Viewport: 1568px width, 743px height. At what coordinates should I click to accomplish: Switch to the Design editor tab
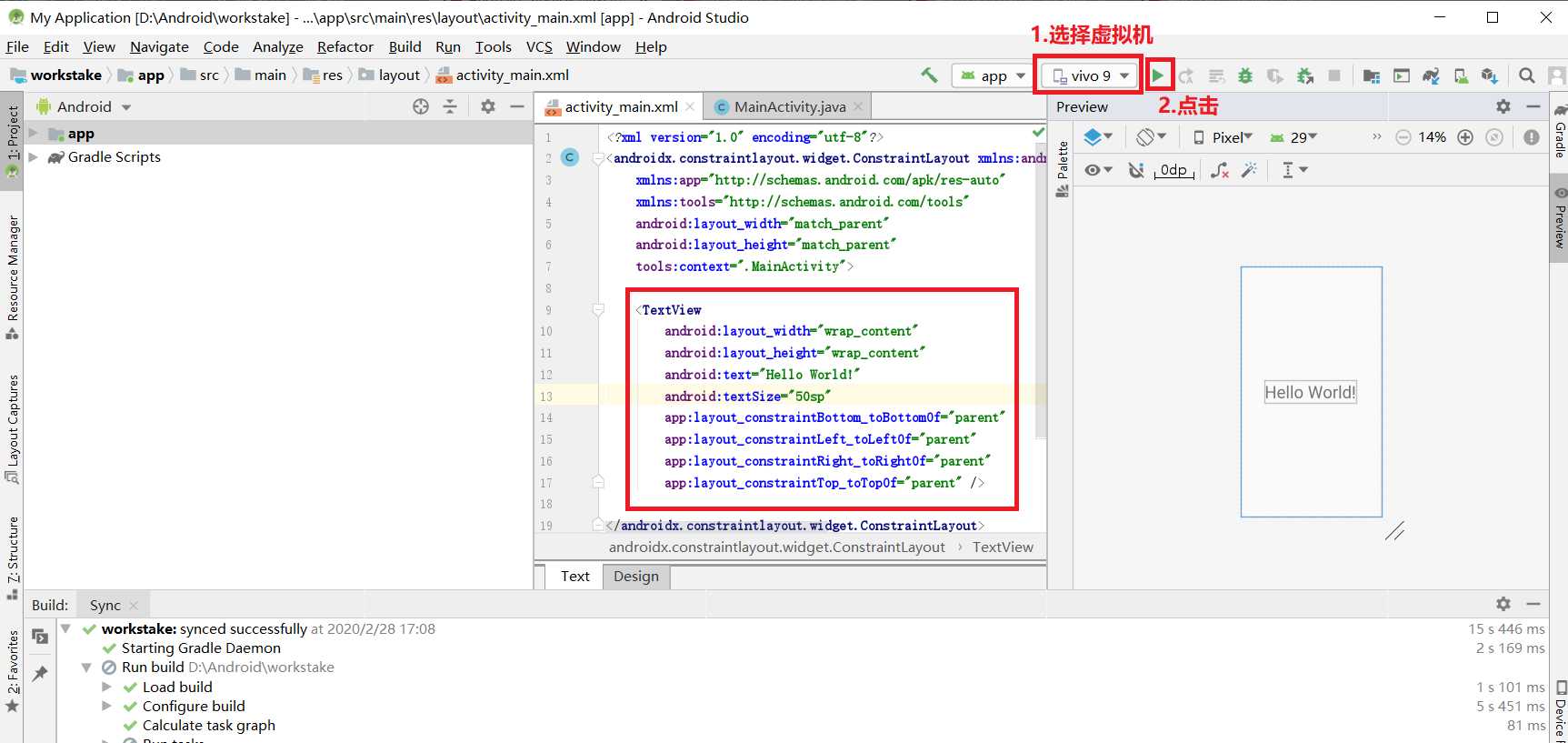(x=636, y=577)
